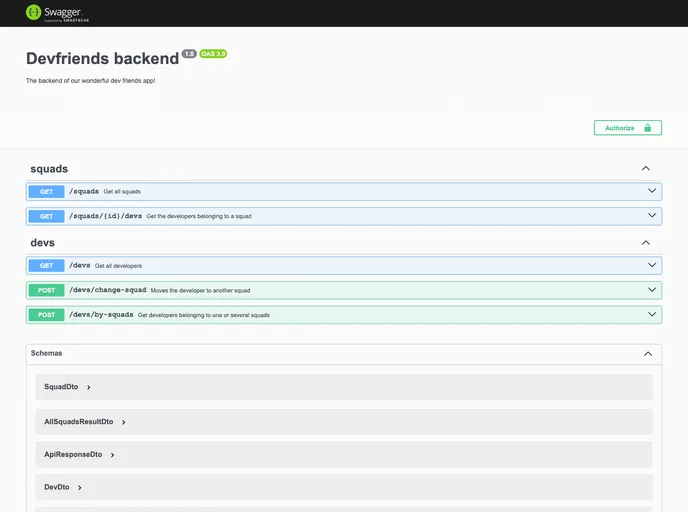Open the devs tag heading
The width and height of the screenshot is (688, 512).
click(x=42, y=243)
